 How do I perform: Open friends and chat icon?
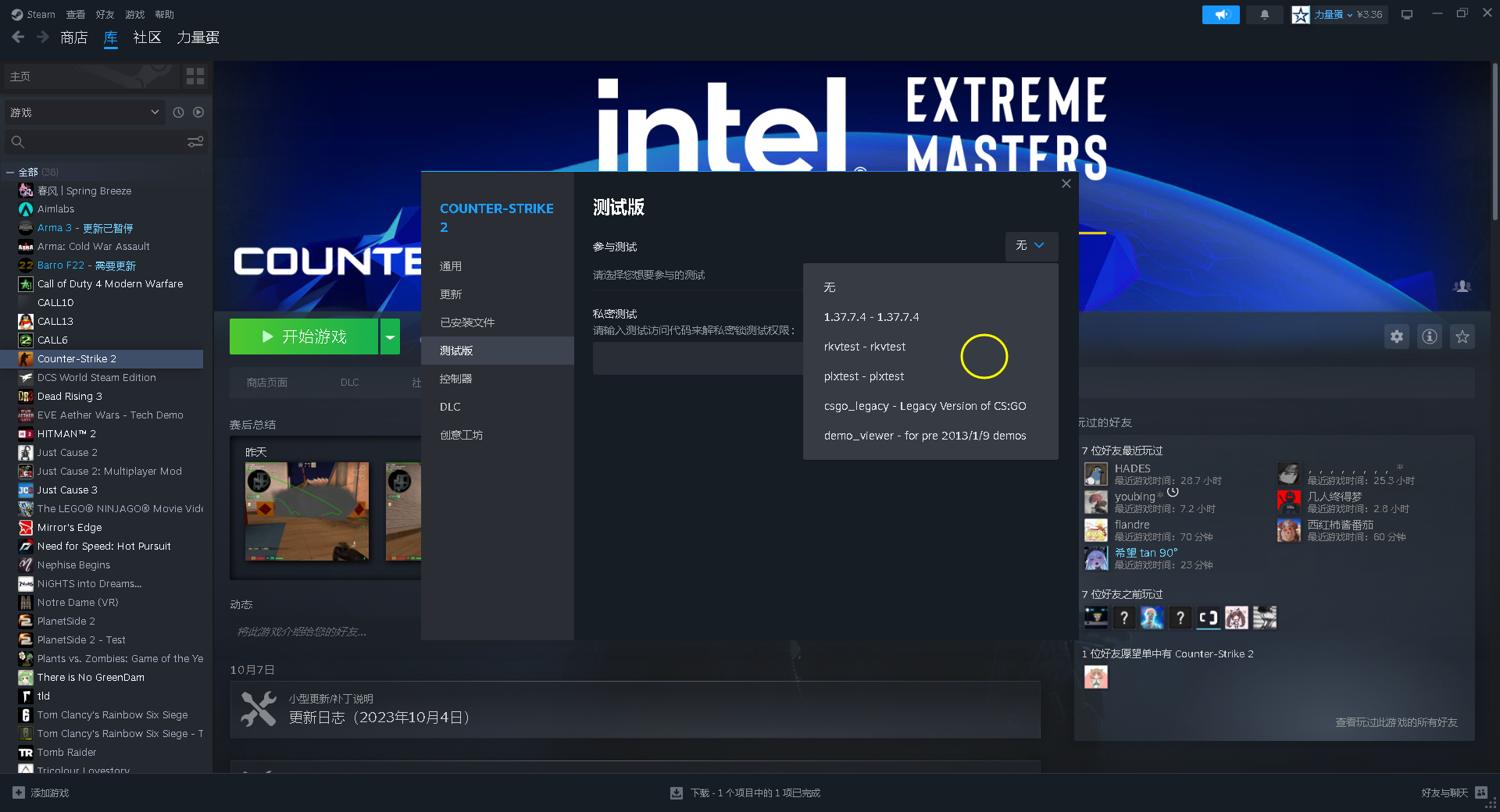coord(1481,792)
